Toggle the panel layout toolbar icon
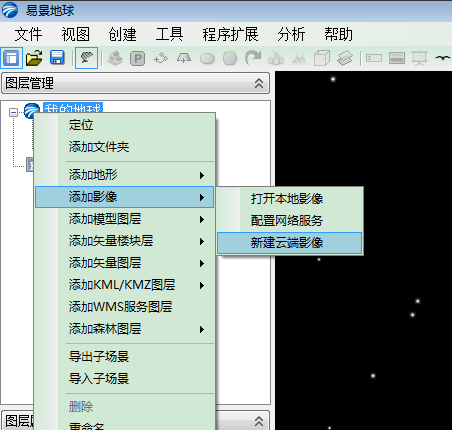The image size is (452, 430). click(12, 58)
